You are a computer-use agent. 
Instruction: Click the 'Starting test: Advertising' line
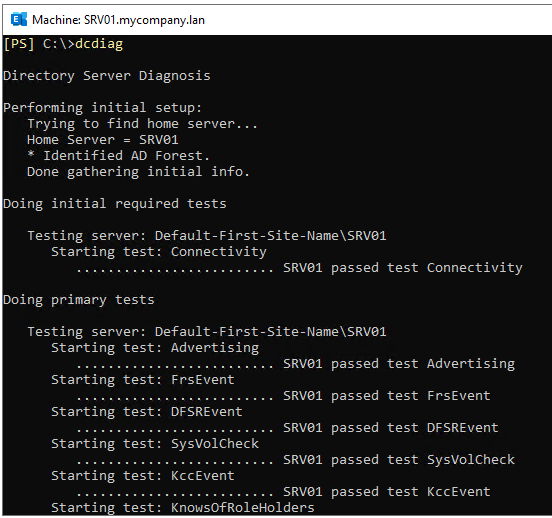(155, 348)
